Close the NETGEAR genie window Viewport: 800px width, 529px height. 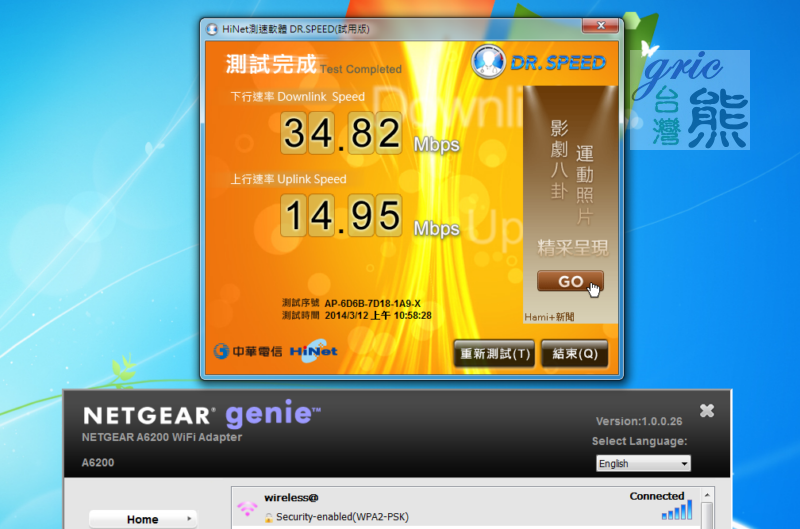click(x=707, y=411)
